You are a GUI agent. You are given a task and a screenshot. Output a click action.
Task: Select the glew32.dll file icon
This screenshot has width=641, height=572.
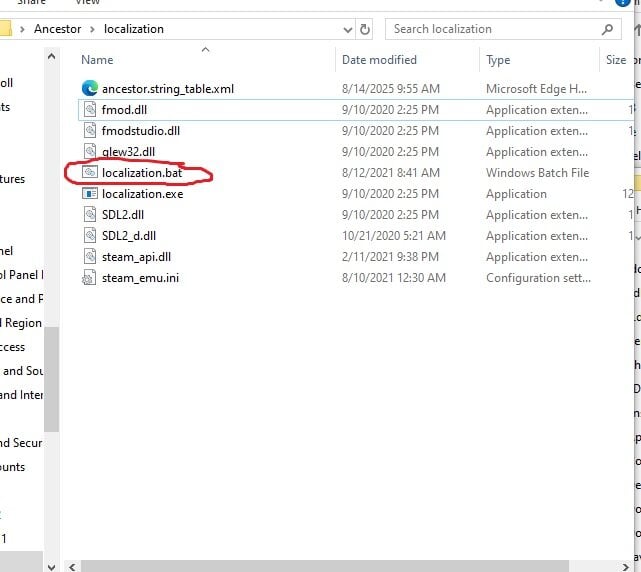point(90,151)
